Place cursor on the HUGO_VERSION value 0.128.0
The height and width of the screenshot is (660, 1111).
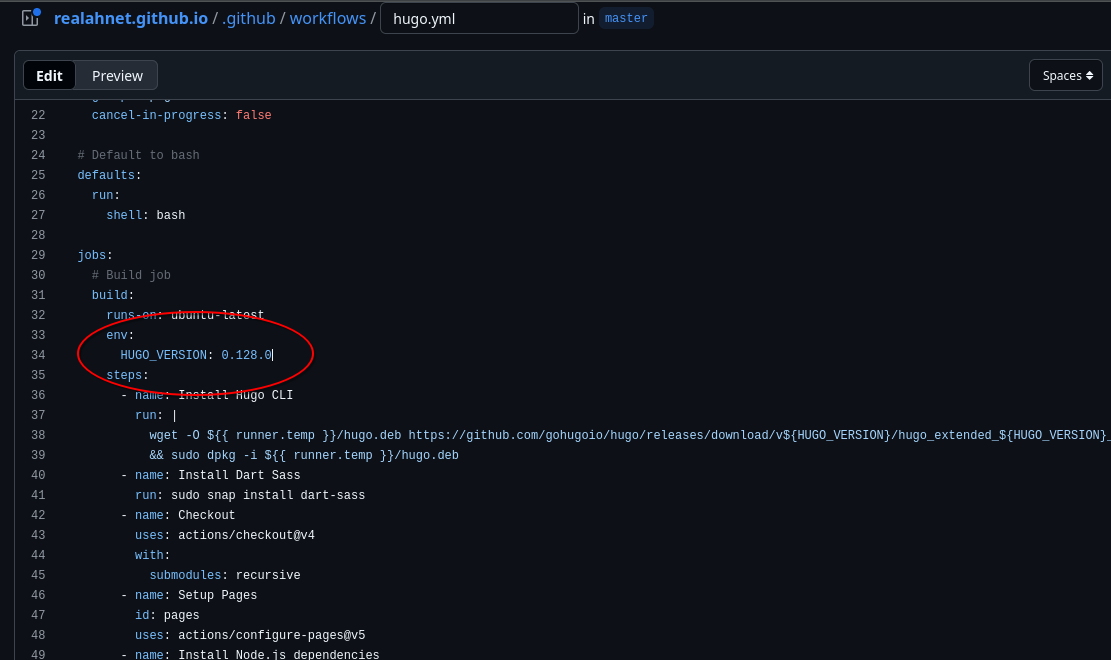coord(246,355)
